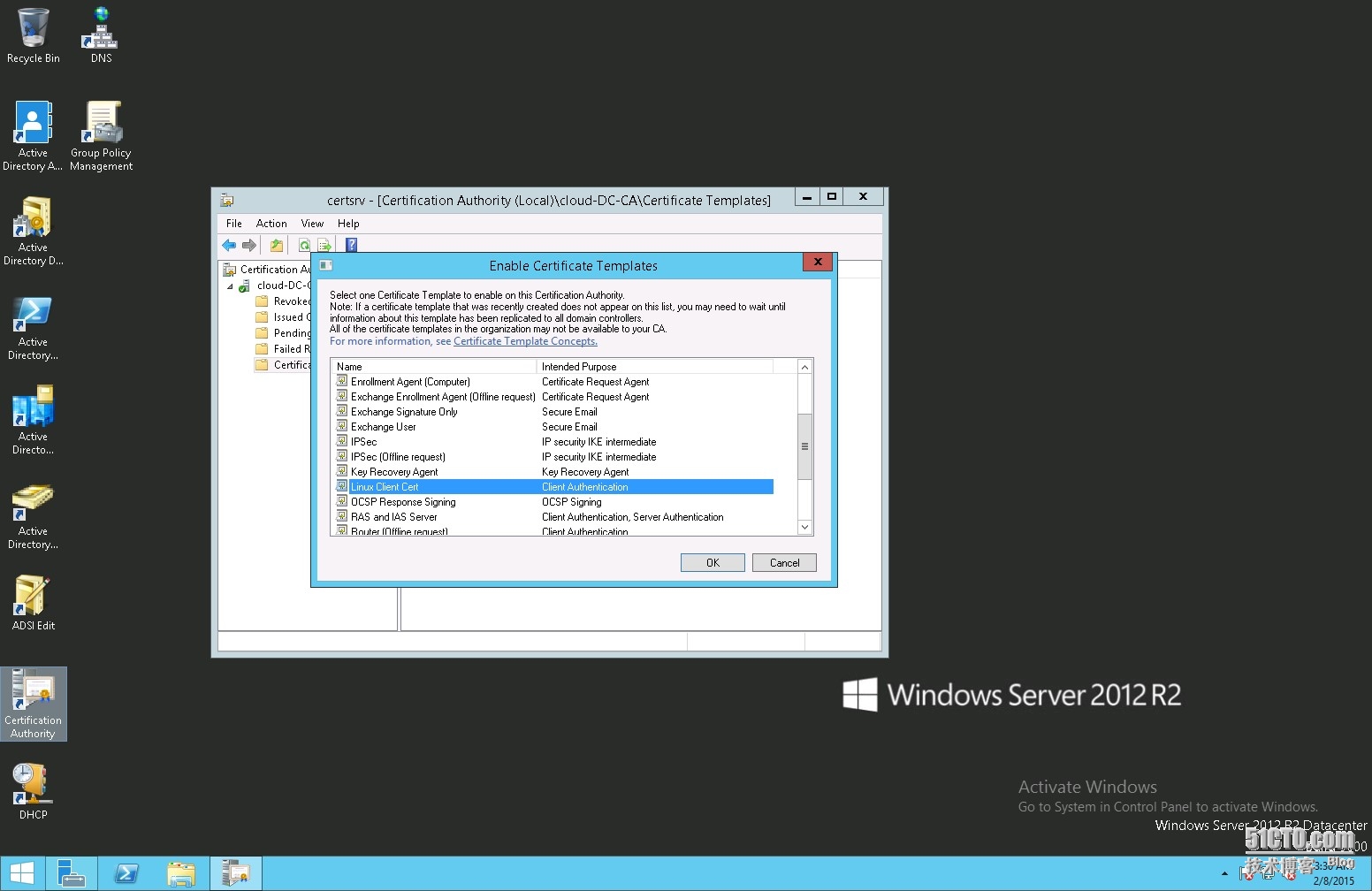Click the template list vertical scrollbar thumb
The image size is (1372, 891).
804,446
